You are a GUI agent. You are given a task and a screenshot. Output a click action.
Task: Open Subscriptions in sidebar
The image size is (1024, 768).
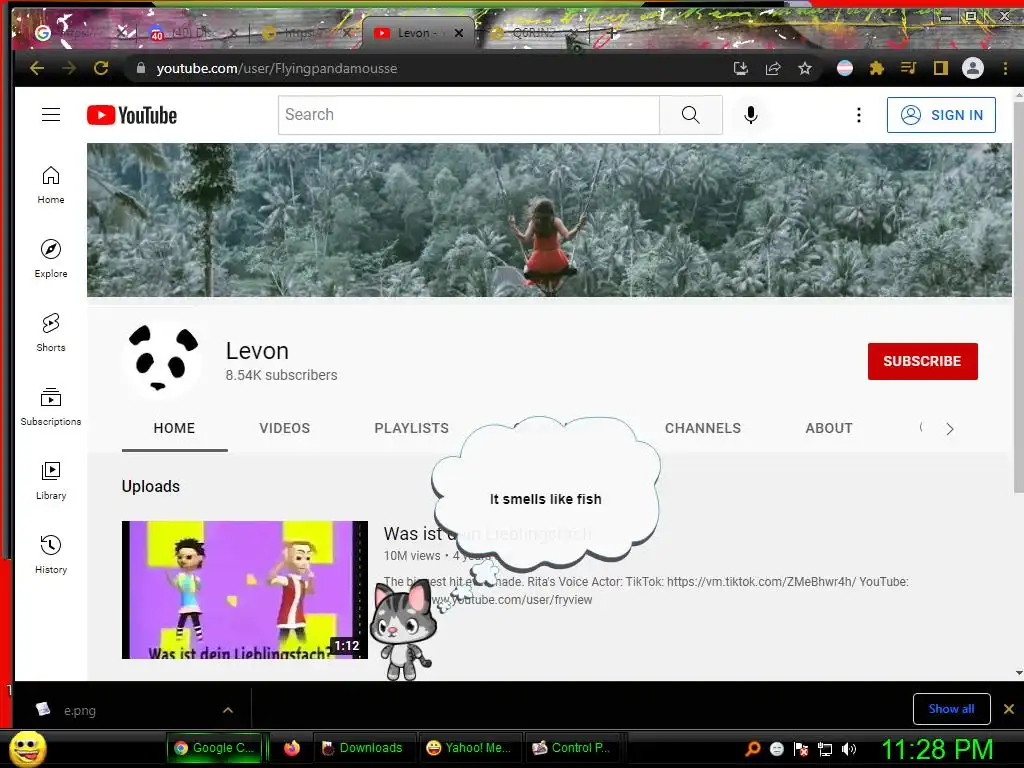pos(51,406)
